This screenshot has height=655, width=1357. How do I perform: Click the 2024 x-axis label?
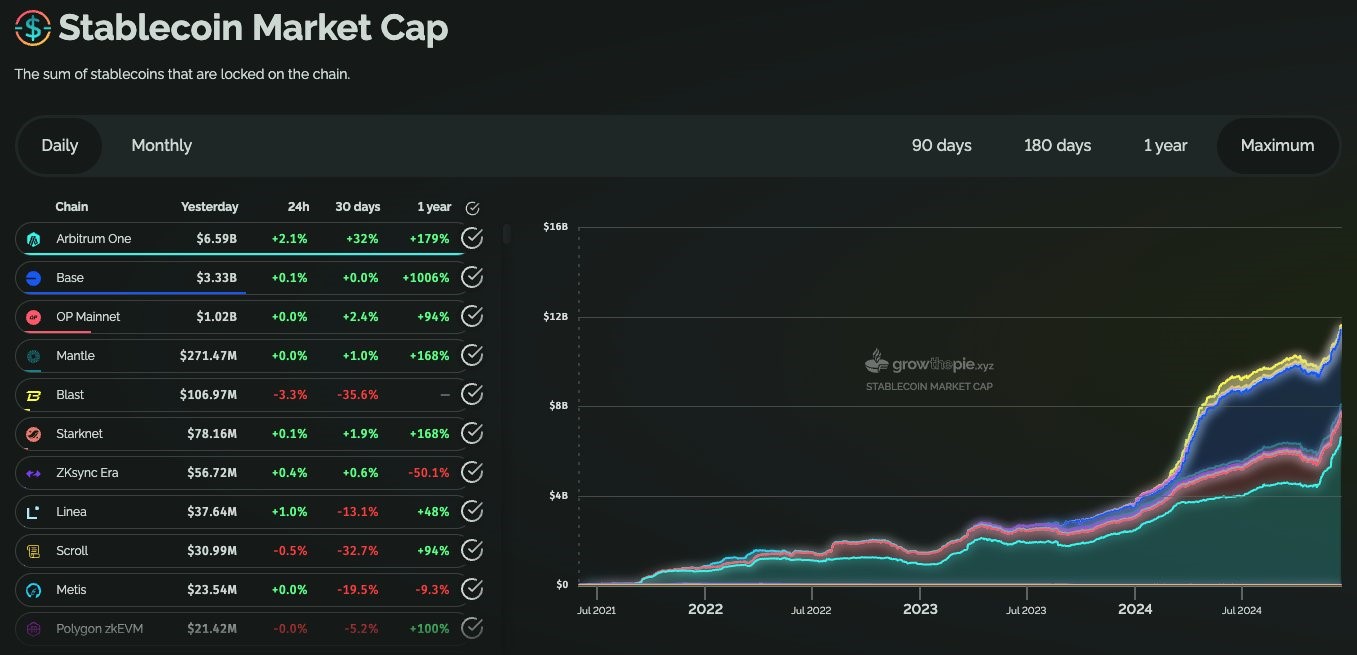coord(1135,609)
